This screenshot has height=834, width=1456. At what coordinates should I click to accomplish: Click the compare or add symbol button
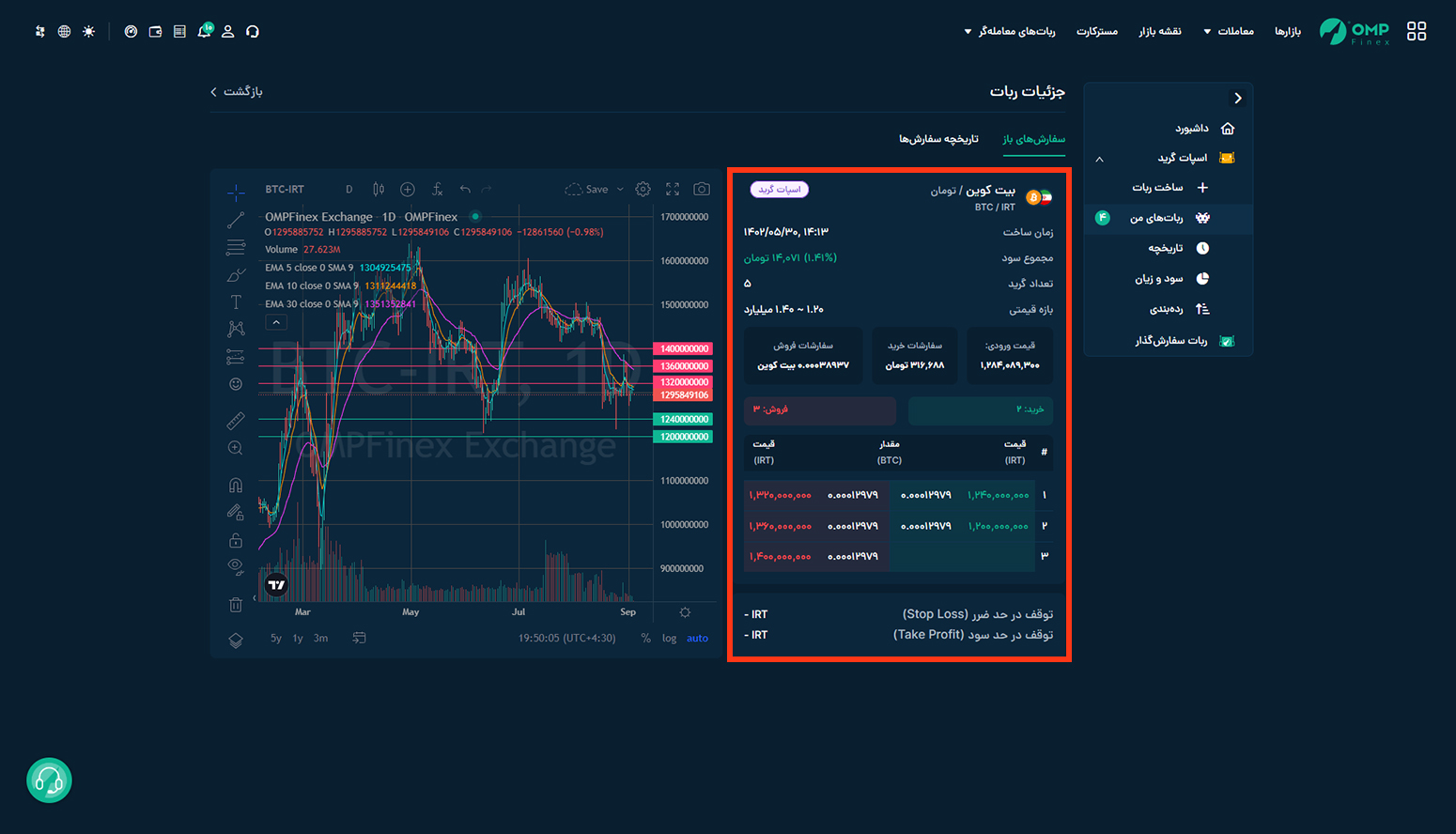(x=408, y=189)
